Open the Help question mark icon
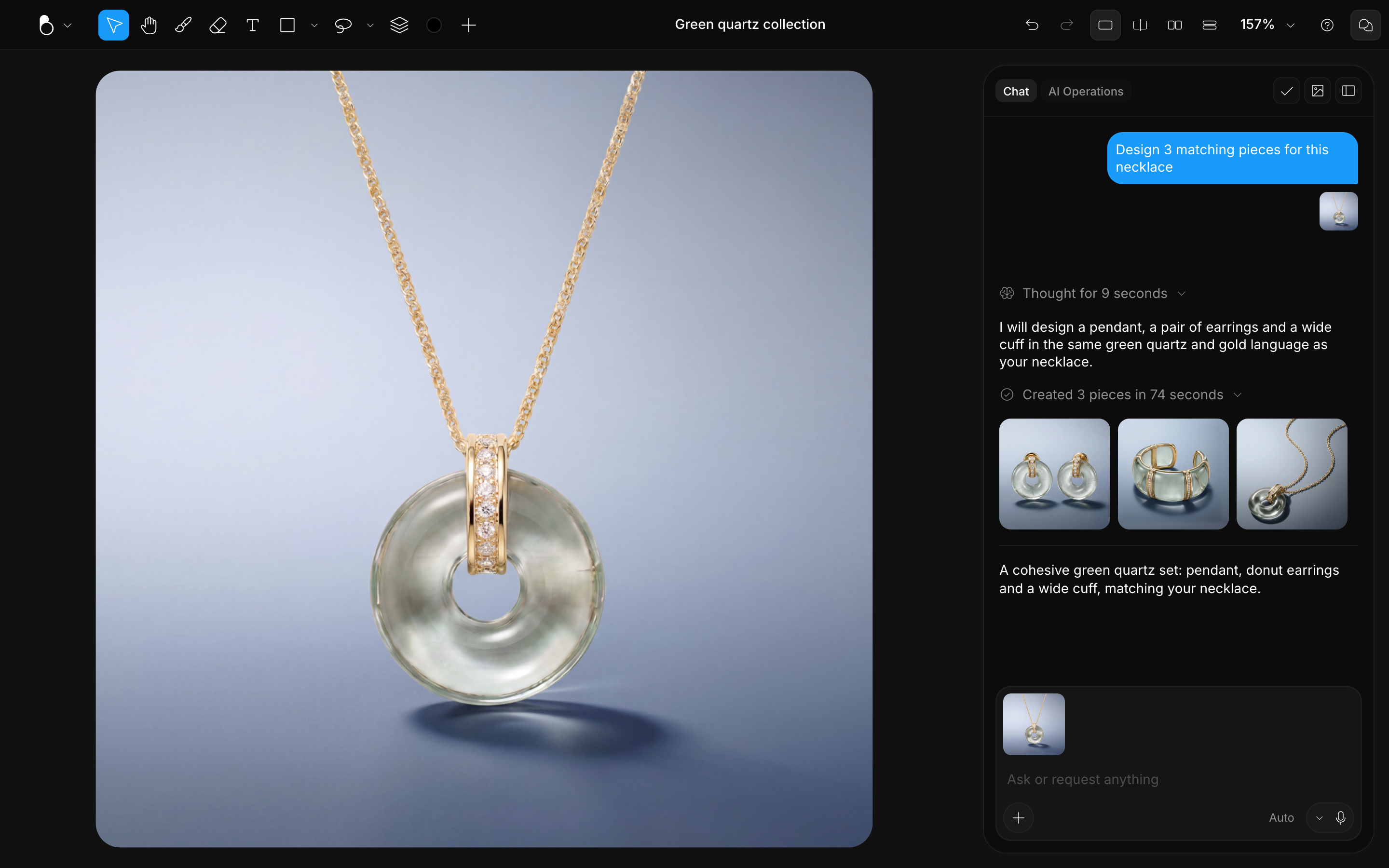The width and height of the screenshot is (1389, 868). point(1326,25)
